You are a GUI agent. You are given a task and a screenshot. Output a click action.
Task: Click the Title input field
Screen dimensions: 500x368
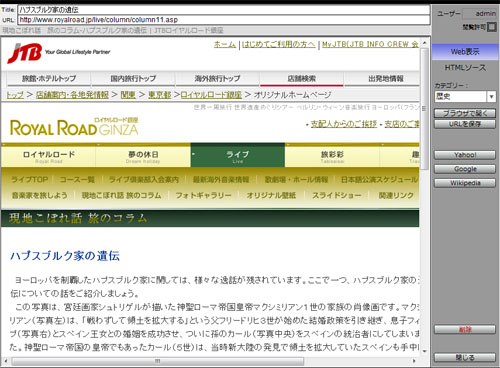224,10
